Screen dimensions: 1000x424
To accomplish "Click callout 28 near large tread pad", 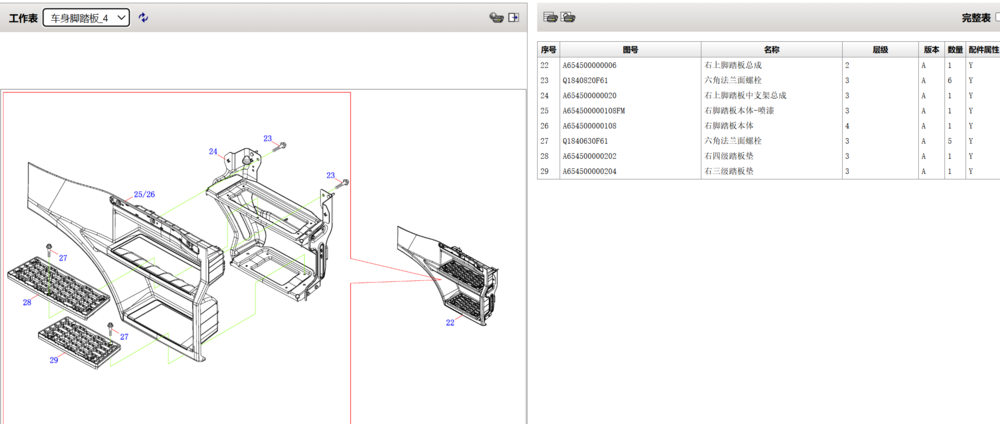I will (x=27, y=303).
